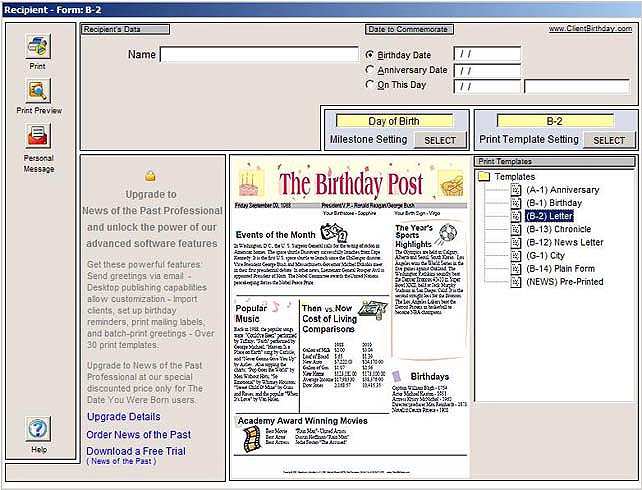This screenshot has height=490, width=642.
Task: Click the Academy Award Winning Movies heading
Action: click(303, 421)
